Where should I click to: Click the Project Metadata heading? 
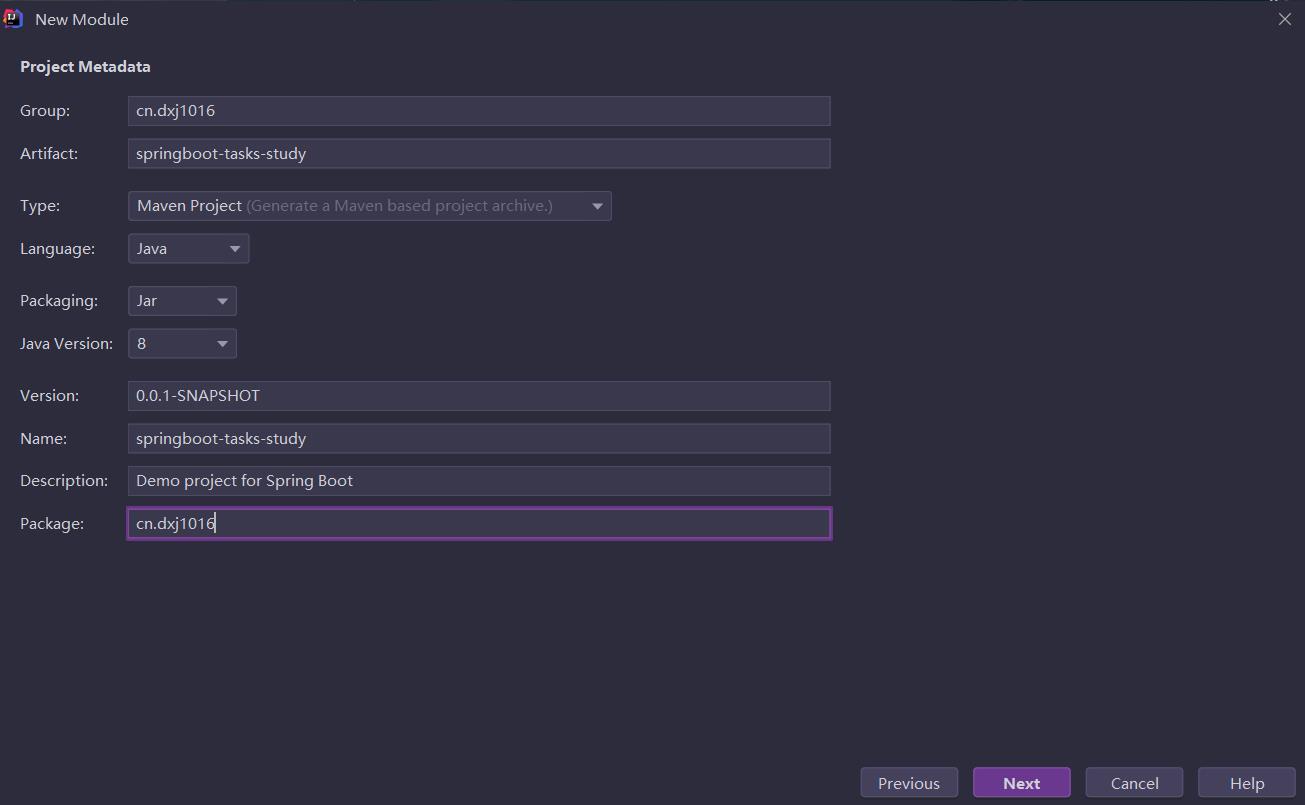(x=85, y=67)
